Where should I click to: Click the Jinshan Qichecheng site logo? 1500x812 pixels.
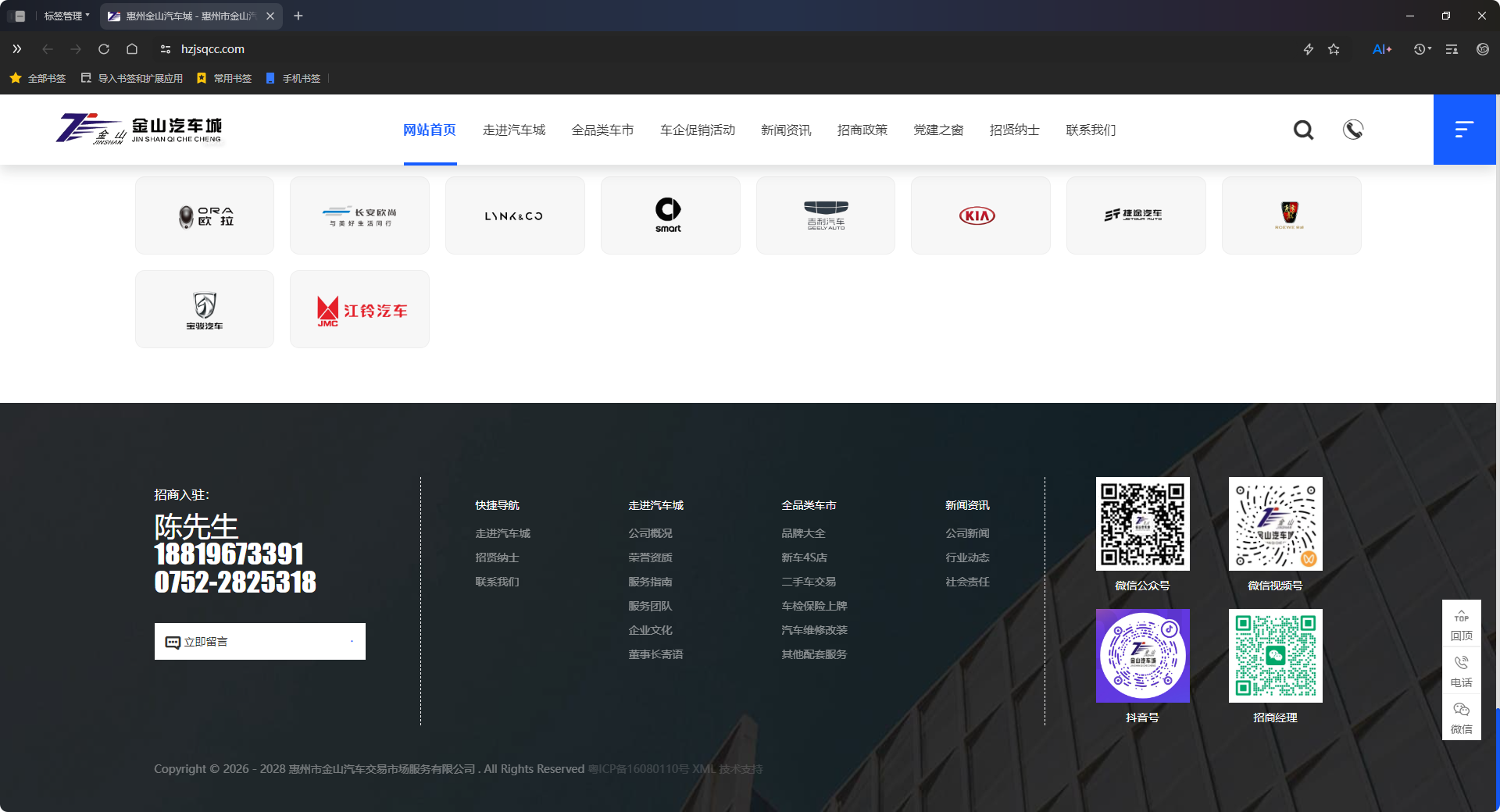click(x=139, y=130)
